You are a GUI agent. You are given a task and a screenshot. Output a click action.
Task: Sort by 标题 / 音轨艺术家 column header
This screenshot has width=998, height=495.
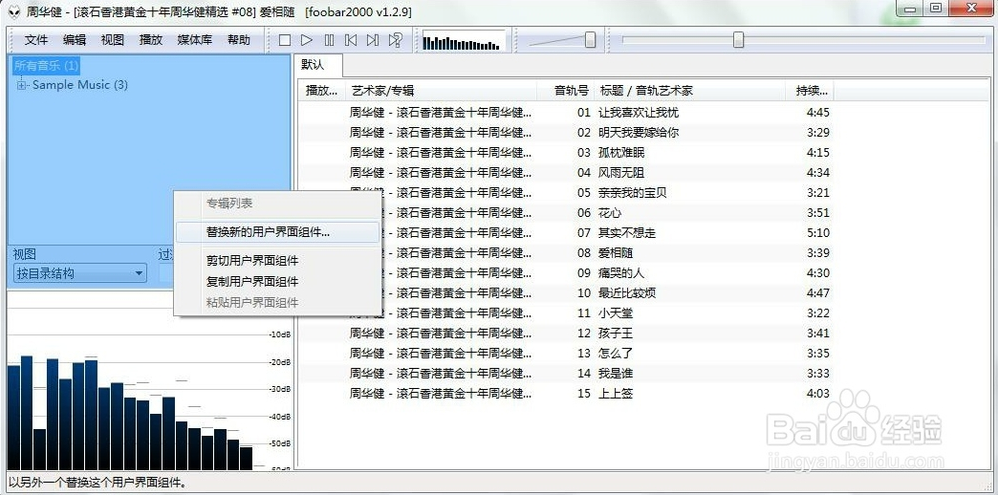[x=690, y=91]
